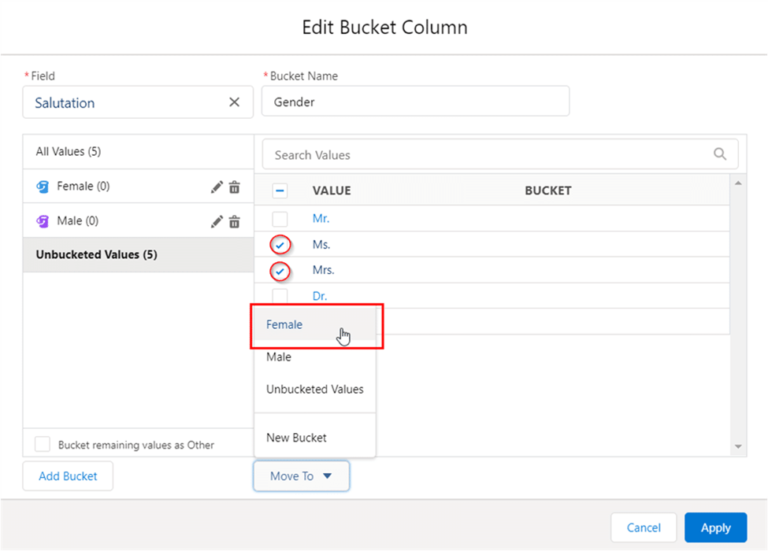The height and width of the screenshot is (551, 768).
Task: Open the Move To dropdown
Action: click(x=301, y=476)
